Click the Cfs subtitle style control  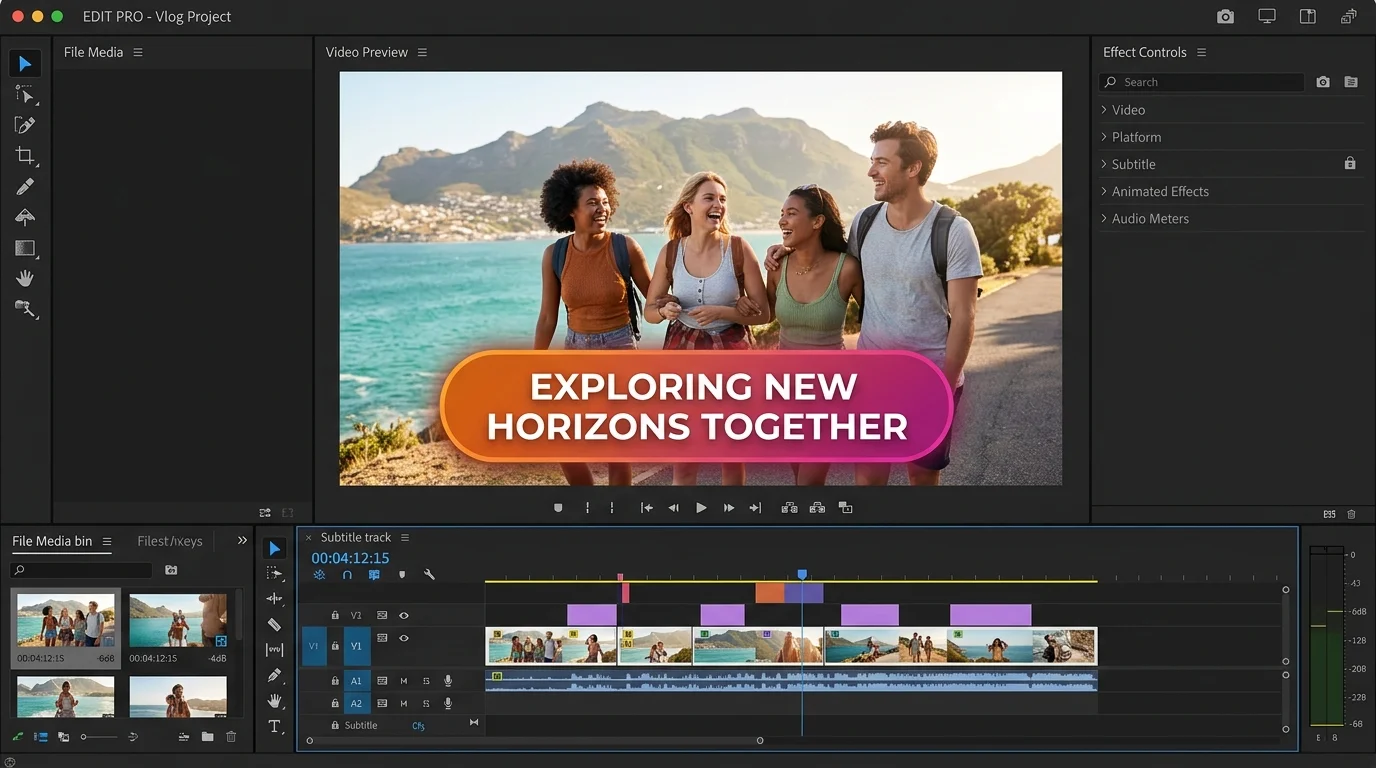click(418, 725)
